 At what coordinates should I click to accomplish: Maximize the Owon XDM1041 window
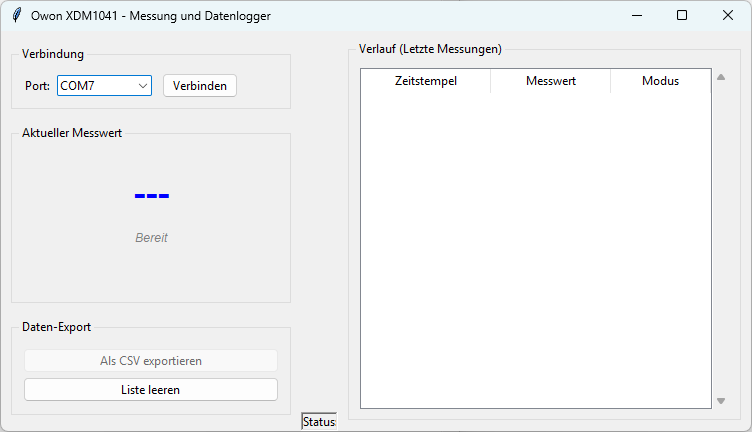coord(682,15)
